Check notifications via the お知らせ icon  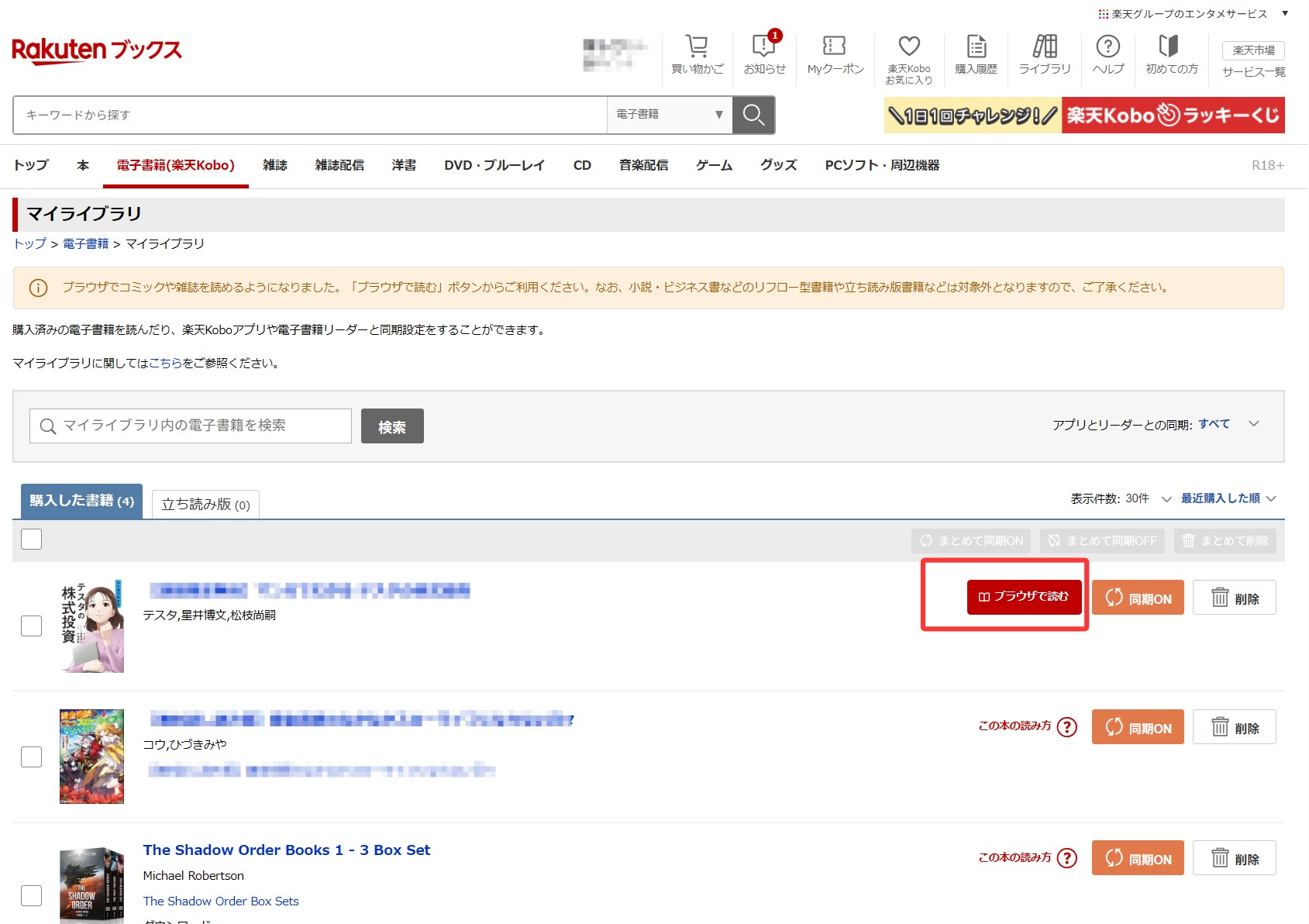click(764, 48)
